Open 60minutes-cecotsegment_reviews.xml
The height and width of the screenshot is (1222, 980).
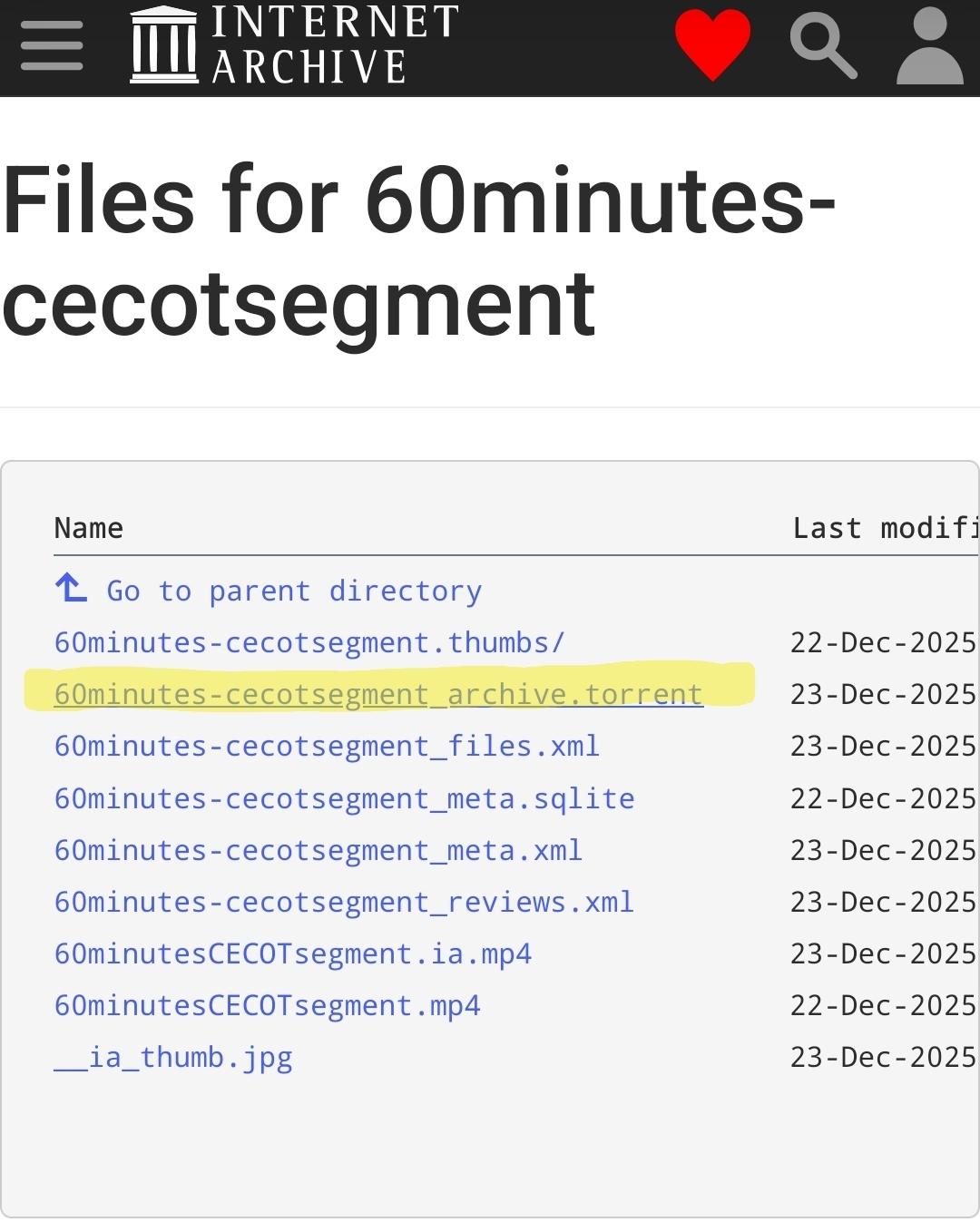click(344, 902)
